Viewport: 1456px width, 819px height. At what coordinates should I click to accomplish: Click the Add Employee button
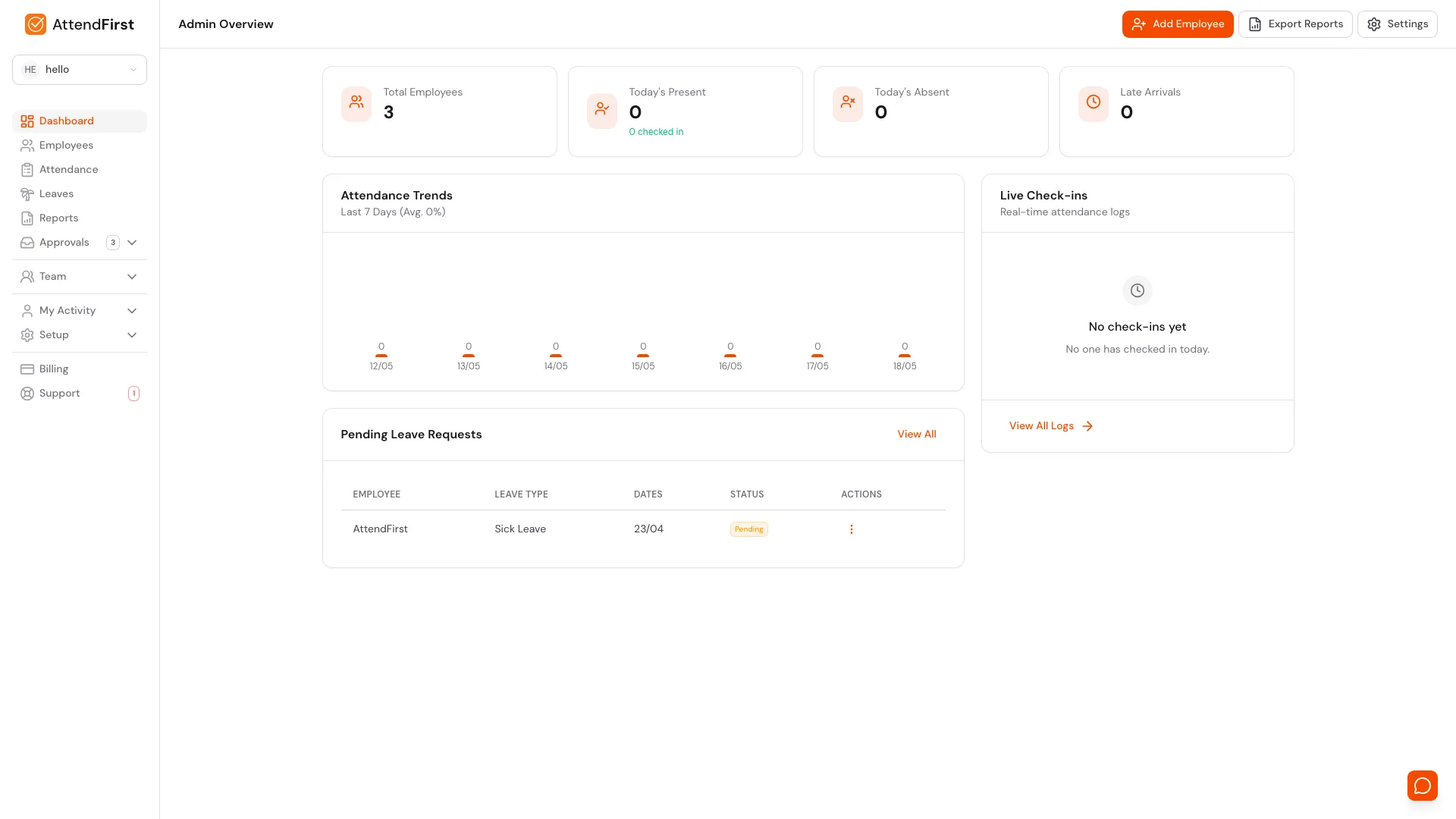(1178, 24)
